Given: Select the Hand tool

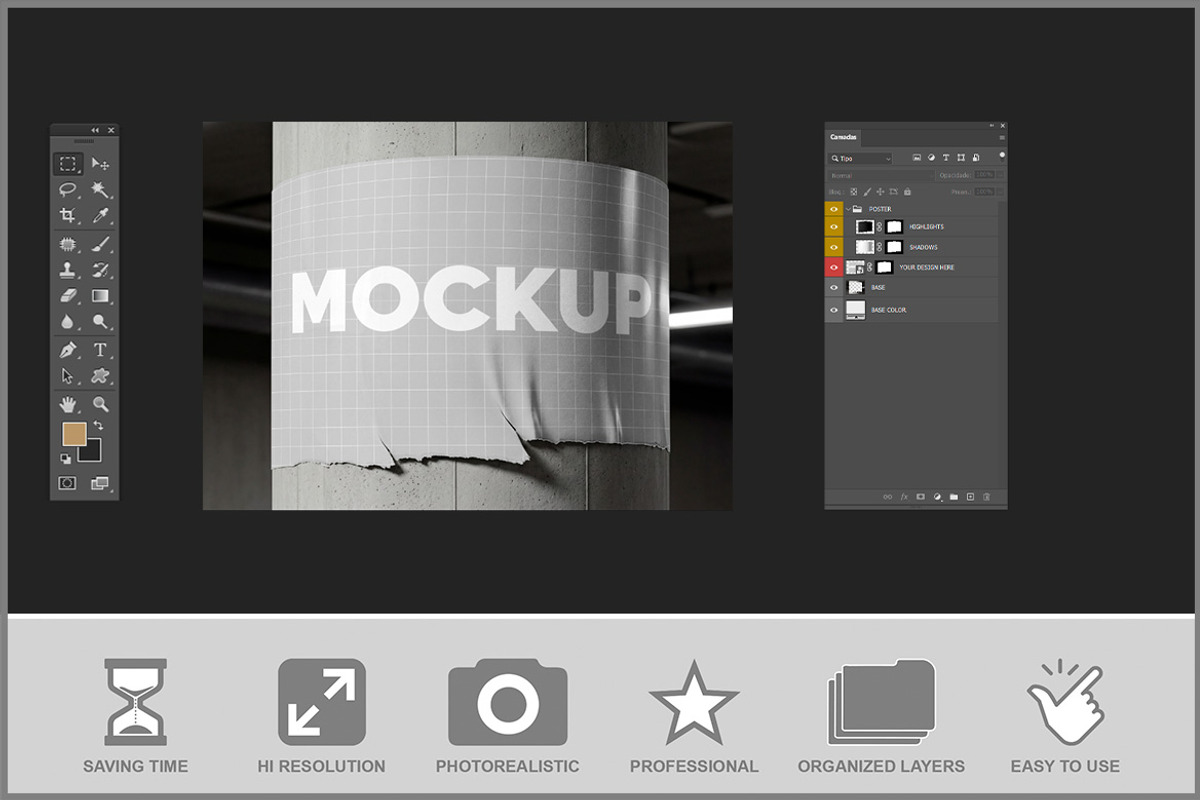Looking at the screenshot, I should coord(68,405).
